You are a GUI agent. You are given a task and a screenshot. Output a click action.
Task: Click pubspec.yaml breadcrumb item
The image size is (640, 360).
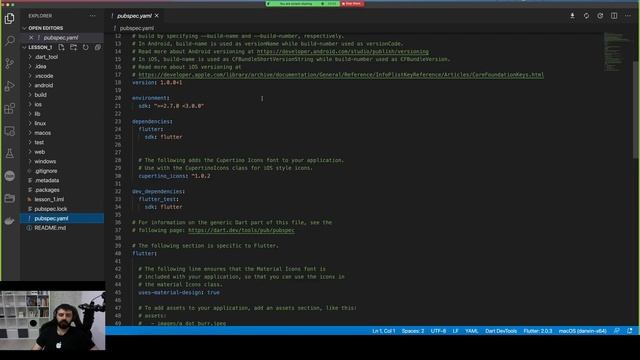pos(137,28)
